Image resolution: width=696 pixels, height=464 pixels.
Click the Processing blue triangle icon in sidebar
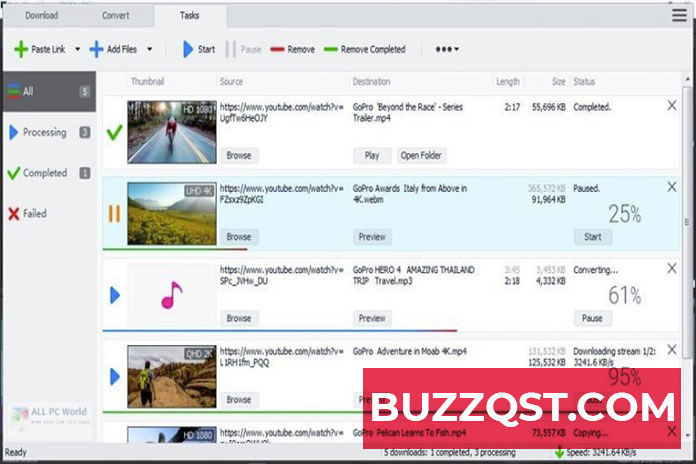pos(13,132)
